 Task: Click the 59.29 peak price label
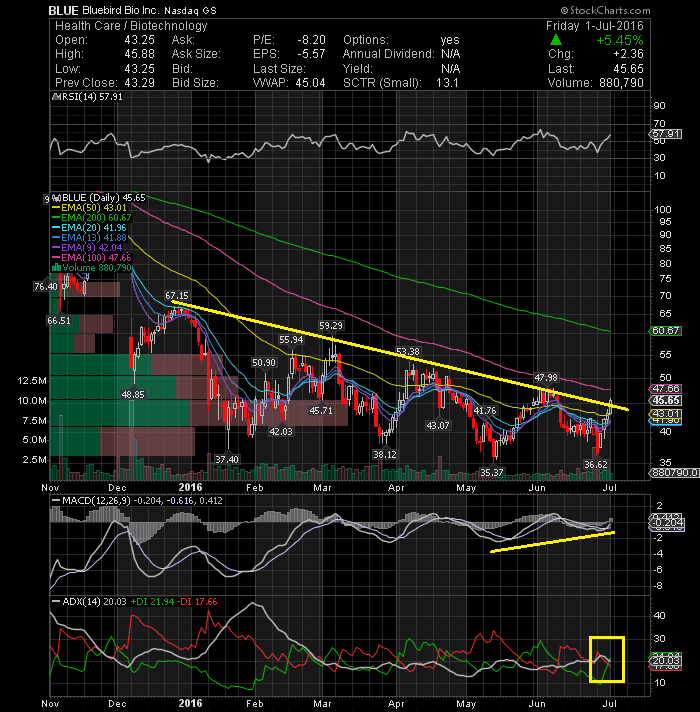[x=331, y=326]
